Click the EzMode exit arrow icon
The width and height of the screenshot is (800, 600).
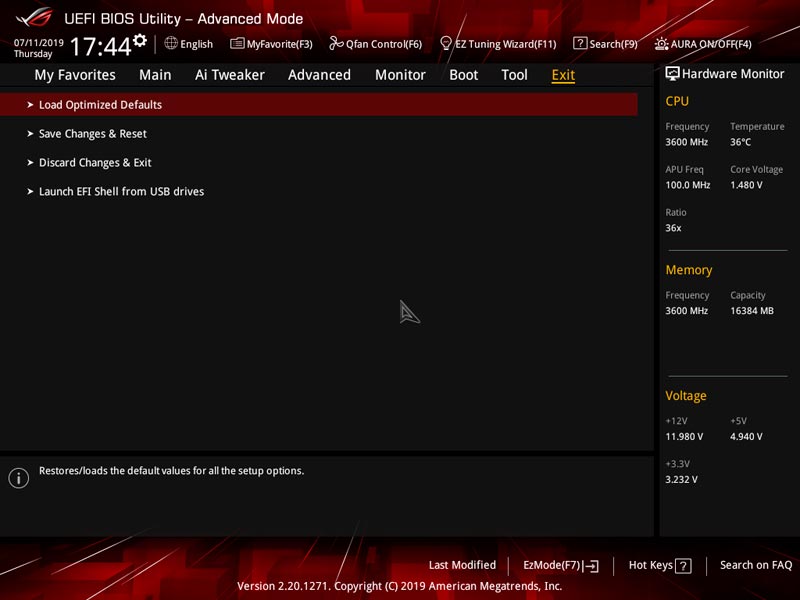[591, 565]
